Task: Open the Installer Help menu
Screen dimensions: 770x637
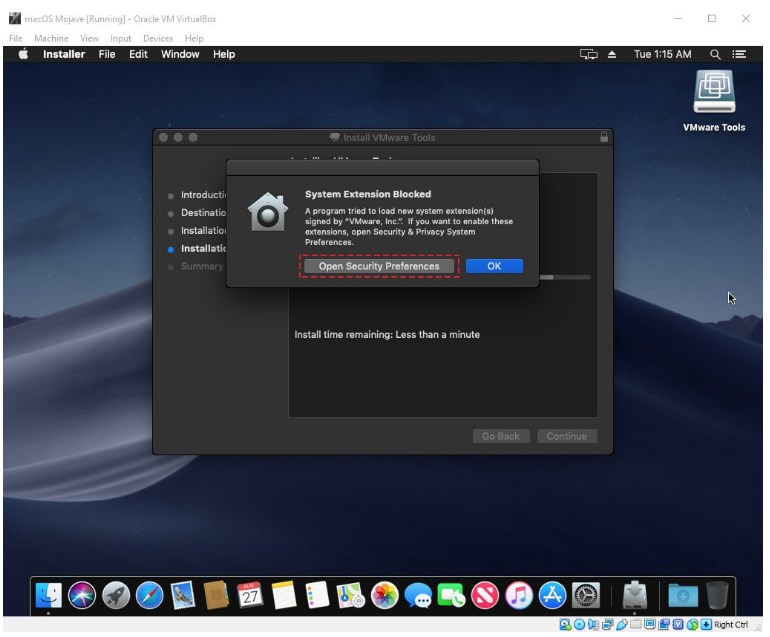Action: point(224,54)
